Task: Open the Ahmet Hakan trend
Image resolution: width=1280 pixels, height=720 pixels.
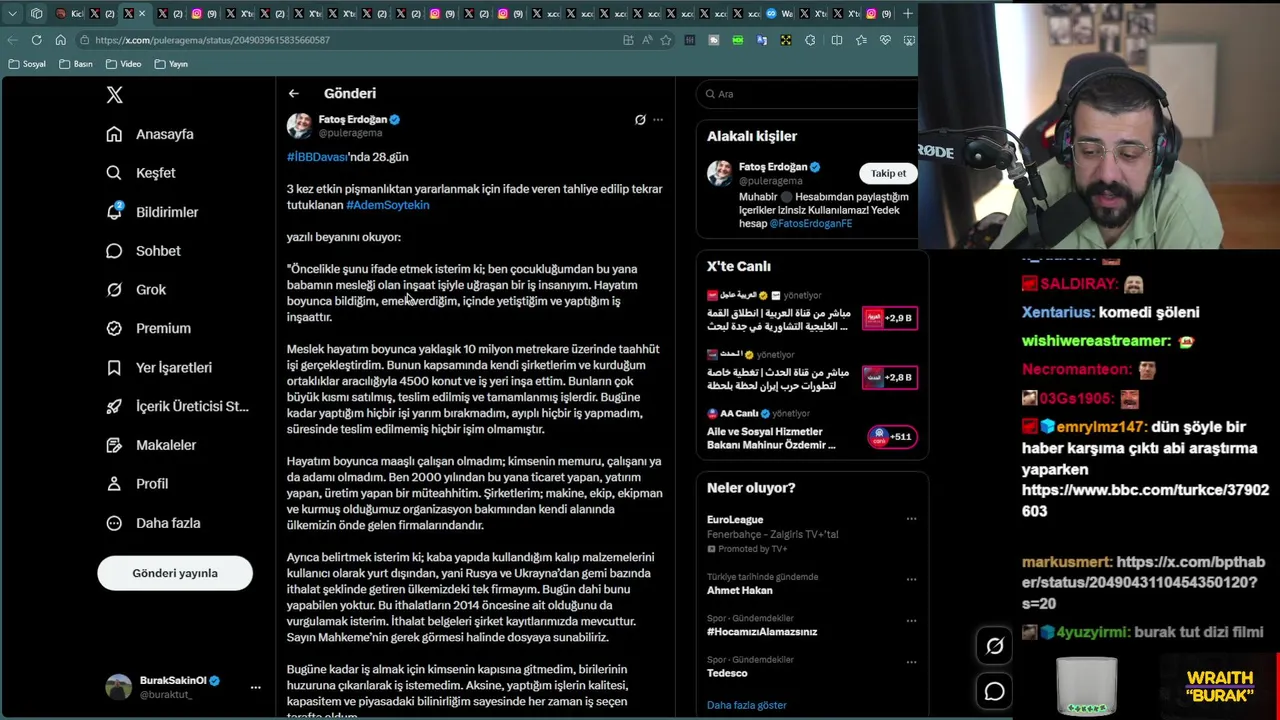Action: 740,590
